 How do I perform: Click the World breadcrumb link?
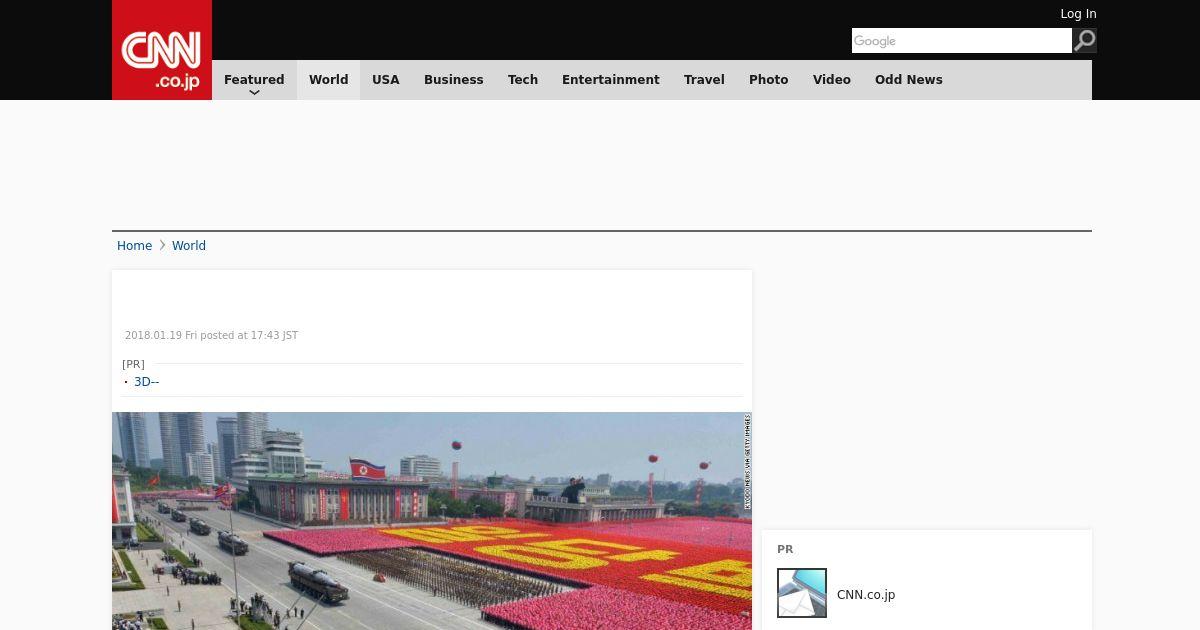point(189,246)
